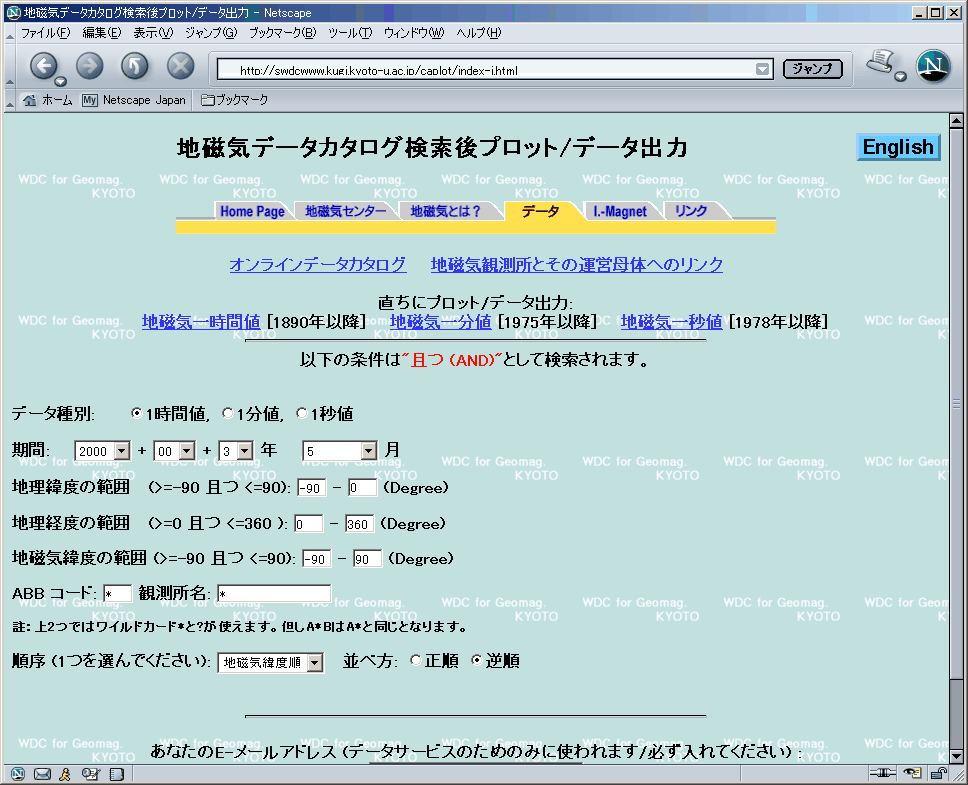Open the 3 year-digit dropdown

pyautogui.click(x=236, y=451)
